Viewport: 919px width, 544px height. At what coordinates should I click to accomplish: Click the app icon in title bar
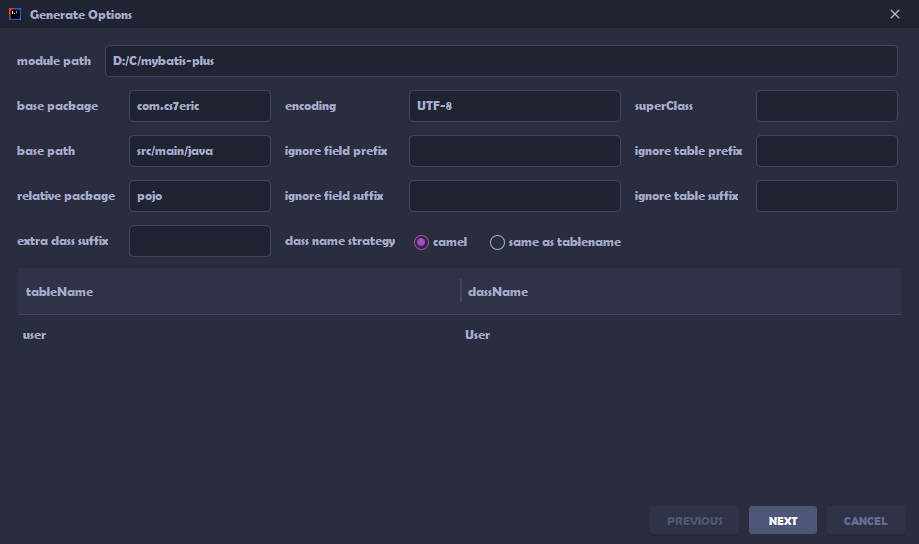coord(15,14)
